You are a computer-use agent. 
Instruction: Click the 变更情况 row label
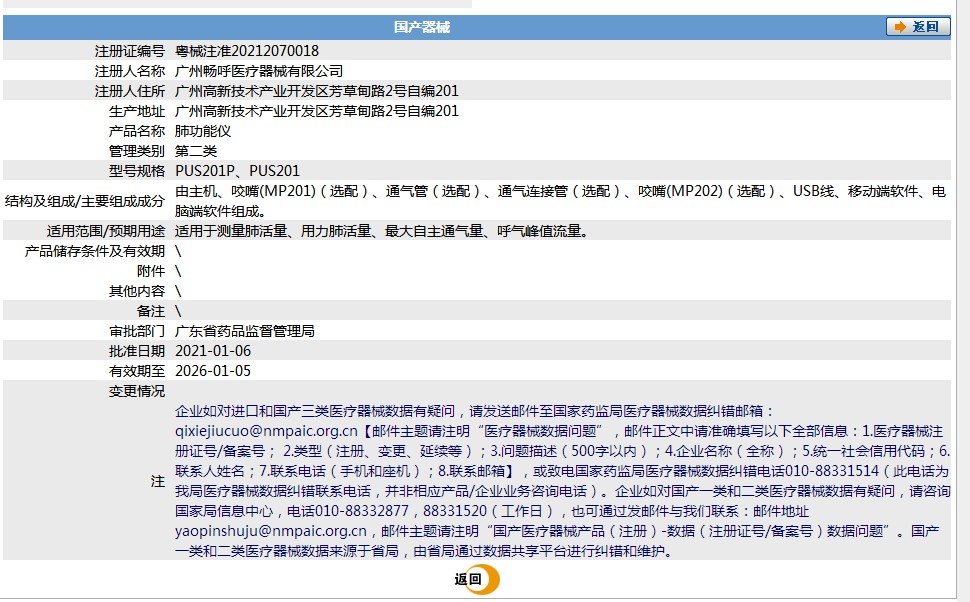[x=137, y=391]
